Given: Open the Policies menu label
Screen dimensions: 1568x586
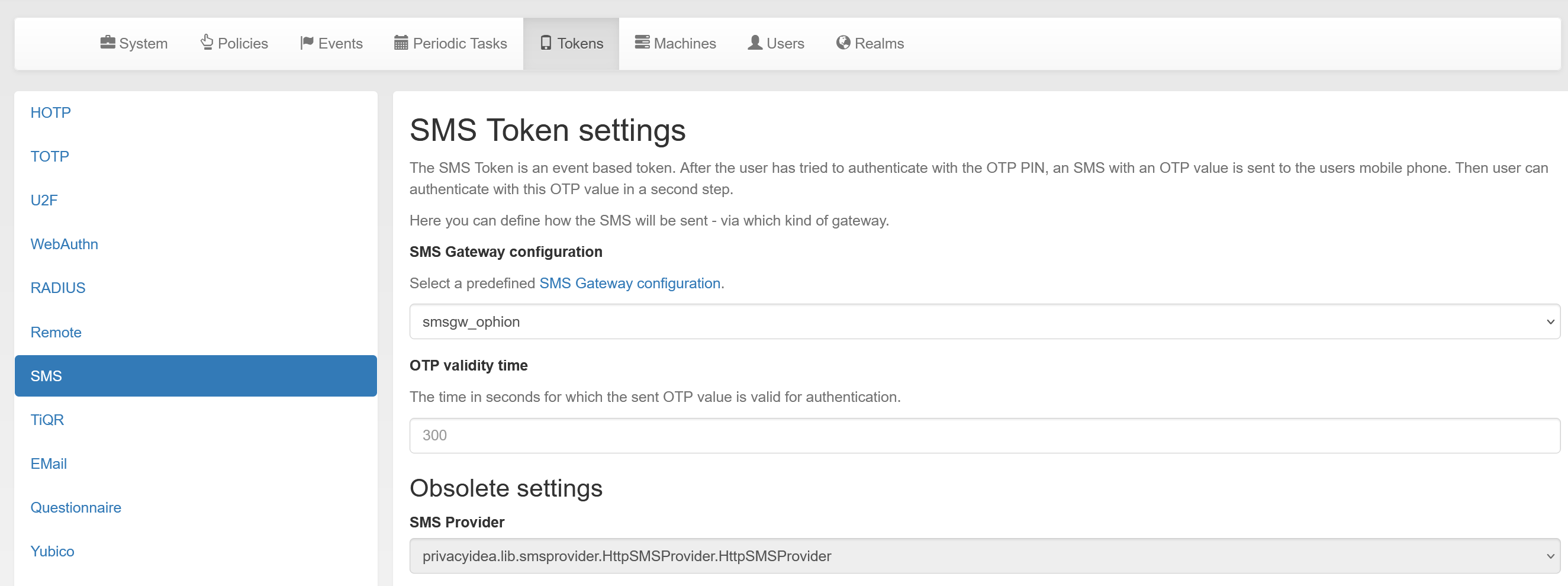Looking at the screenshot, I should point(243,43).
